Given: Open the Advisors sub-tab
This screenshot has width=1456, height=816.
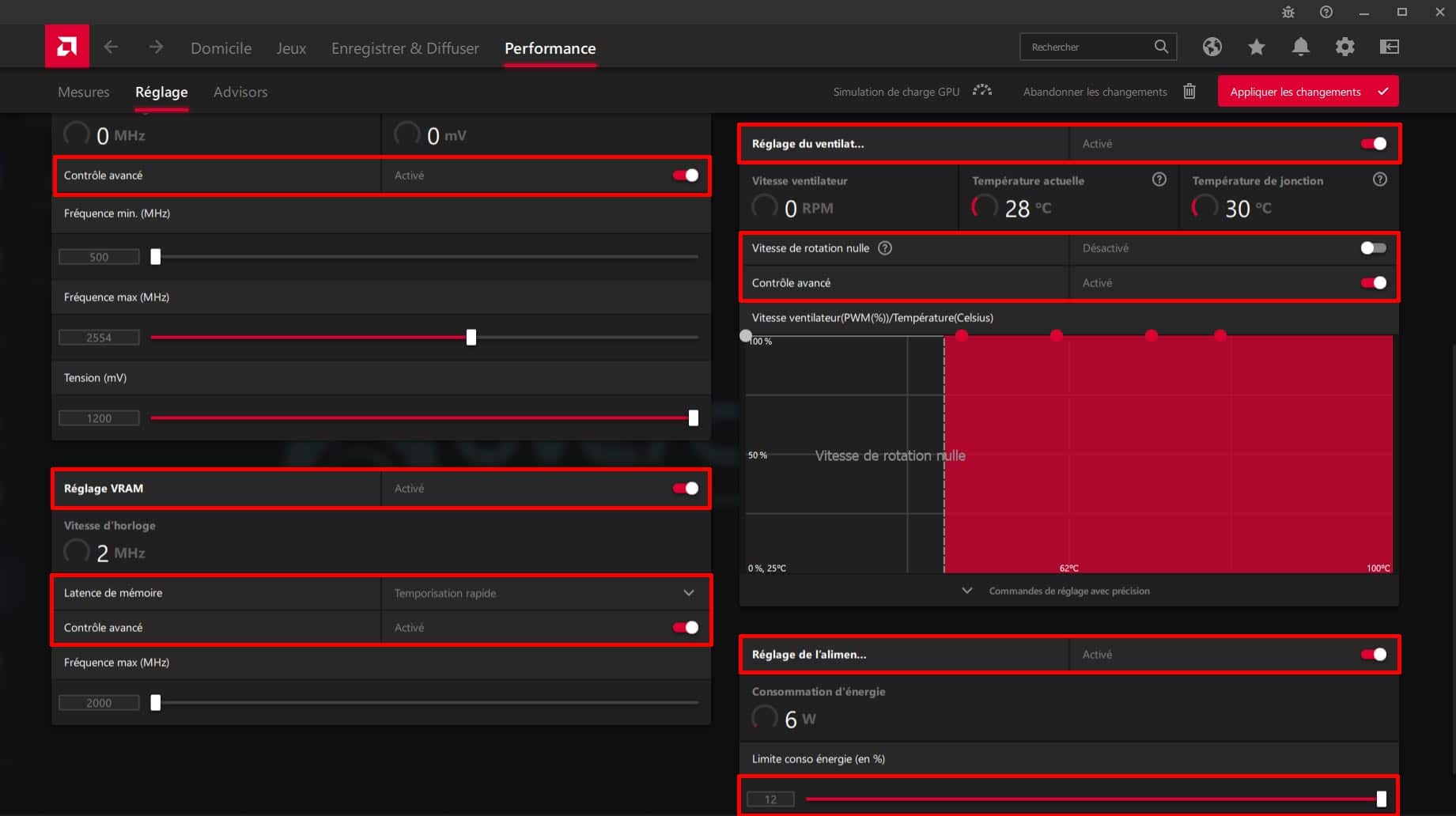Looking at the screenshot, I should (240, 92).
